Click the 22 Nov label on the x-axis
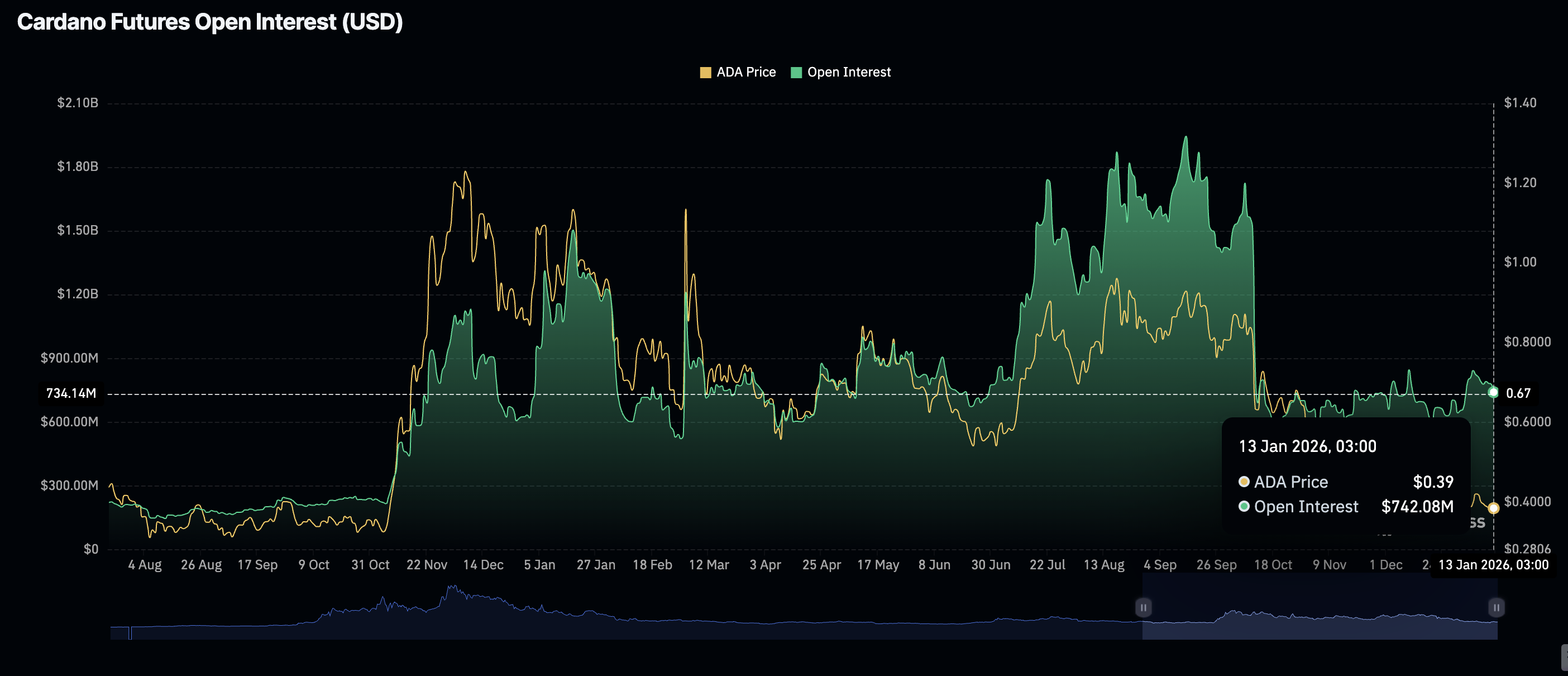 [427, 565]
